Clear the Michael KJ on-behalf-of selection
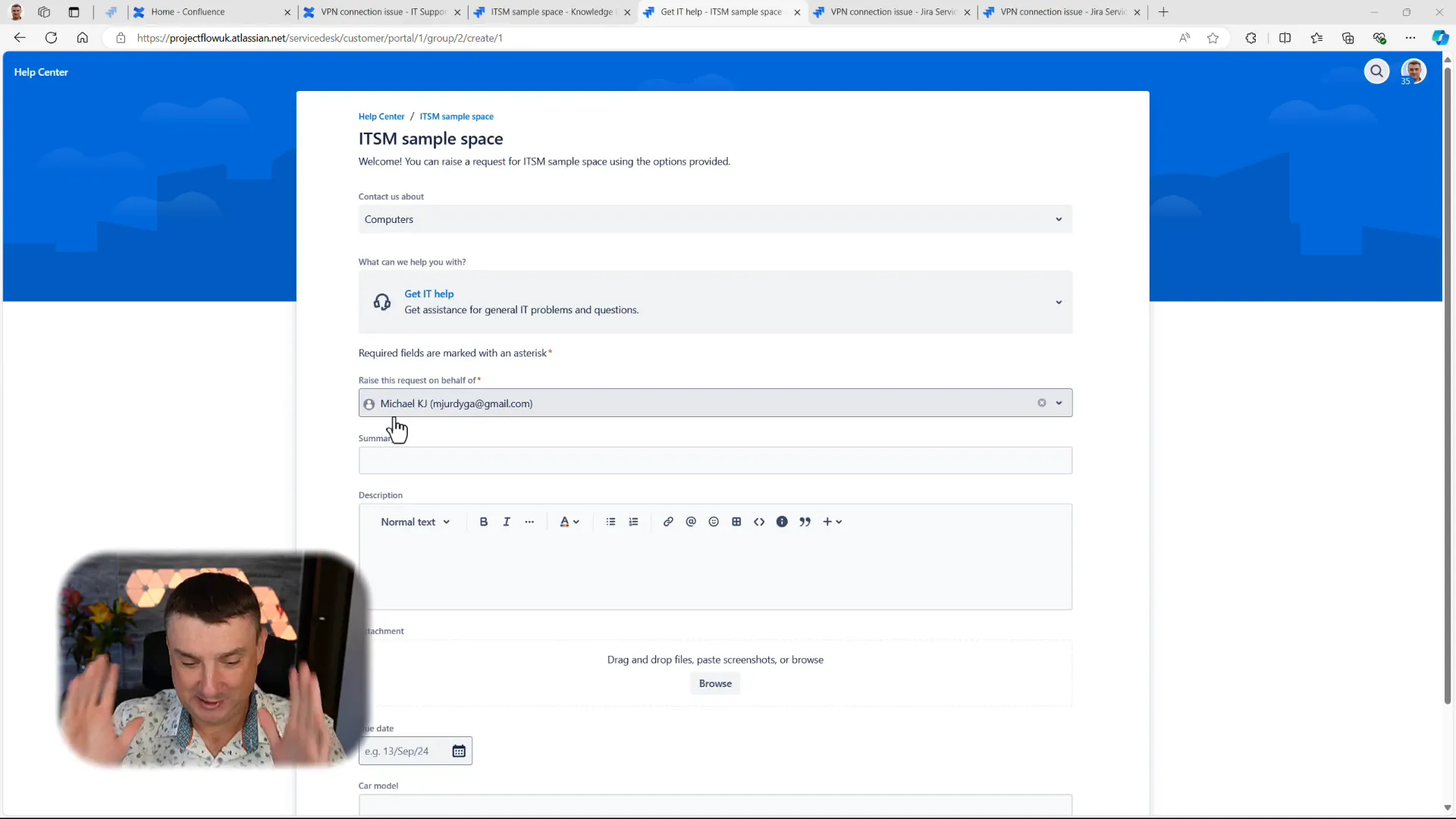The height and width of the screenshot is (819, 1456). (x=1042, y=403)
